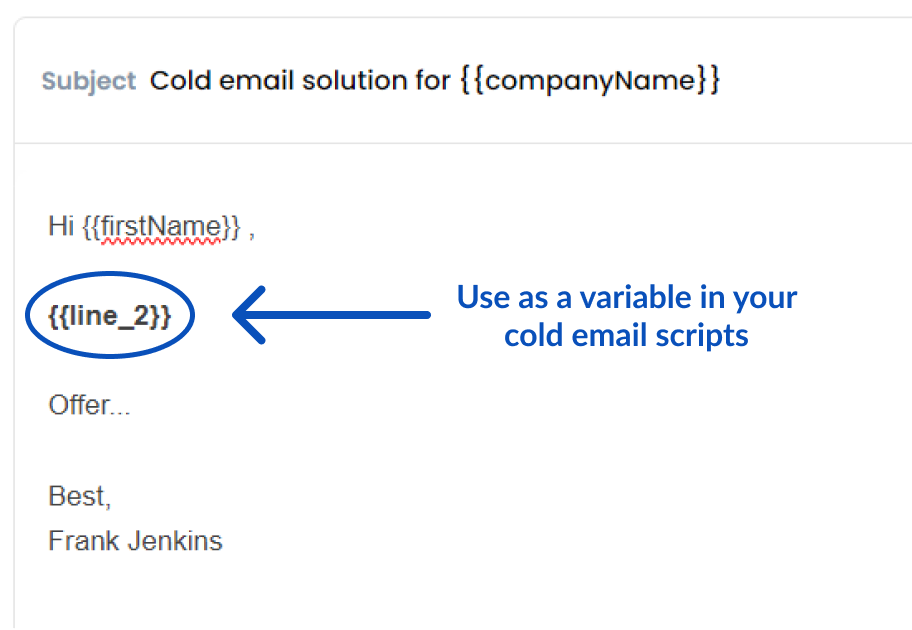The width and height of the screenshot is (912, 630).
Task: Click the "Hi" greeting word
Action: 59,227
